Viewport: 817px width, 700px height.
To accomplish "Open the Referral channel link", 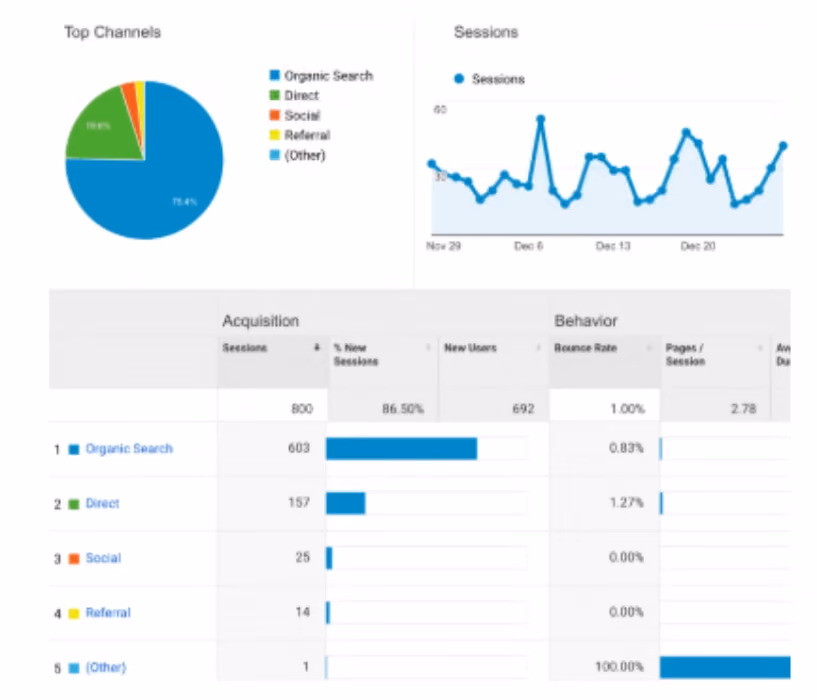I will 108,613.
